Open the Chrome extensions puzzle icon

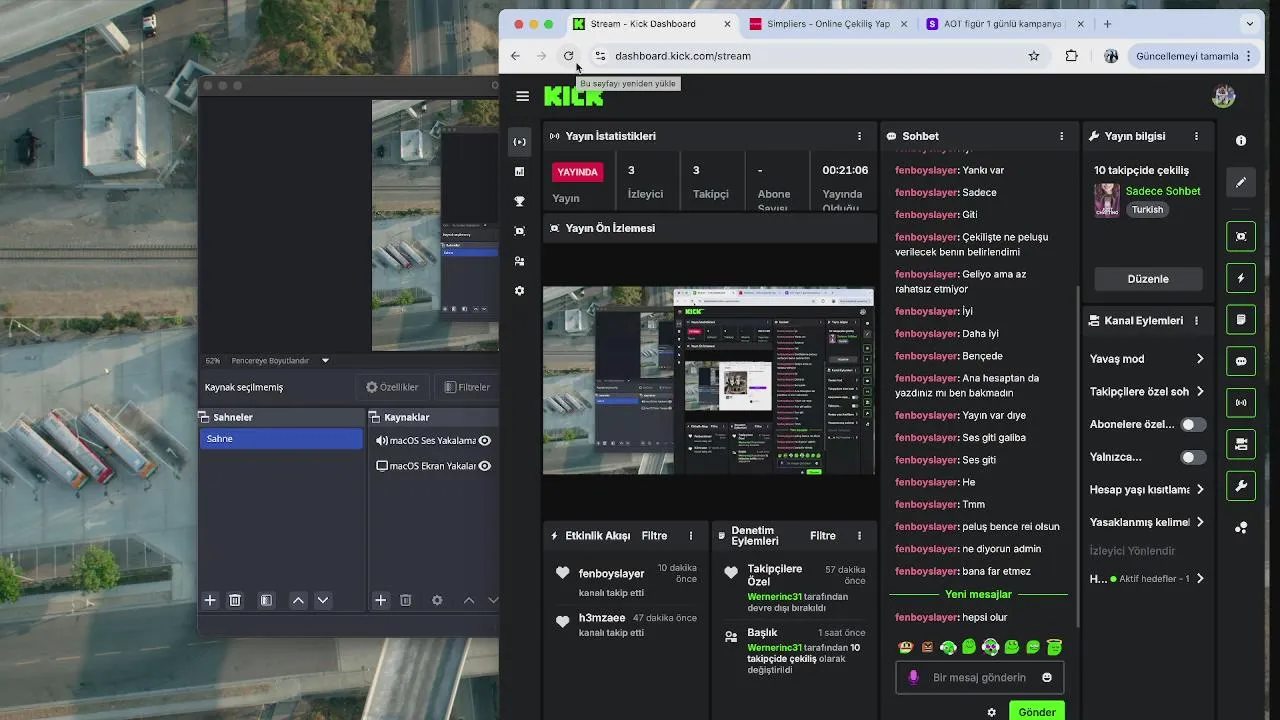click(1072, 56)
